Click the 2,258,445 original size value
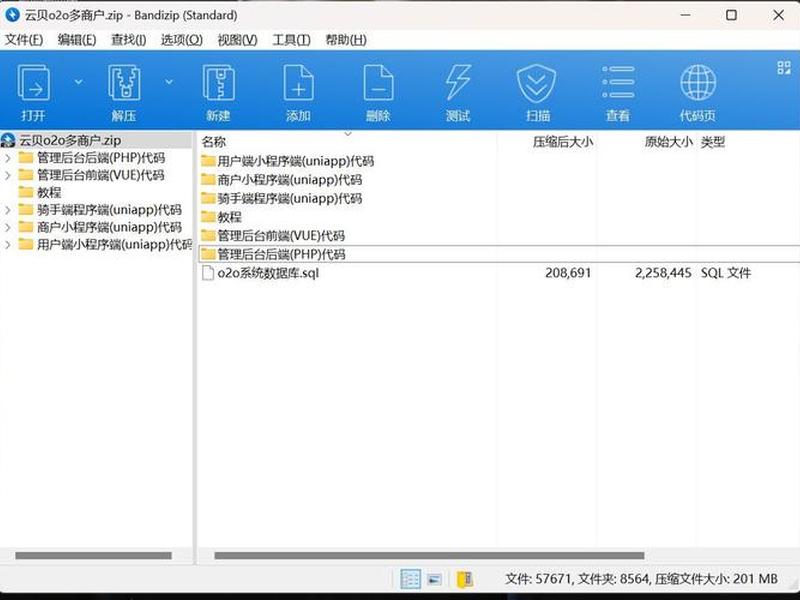800x600 pixels. pyautogui.click(x=663, y=273)
